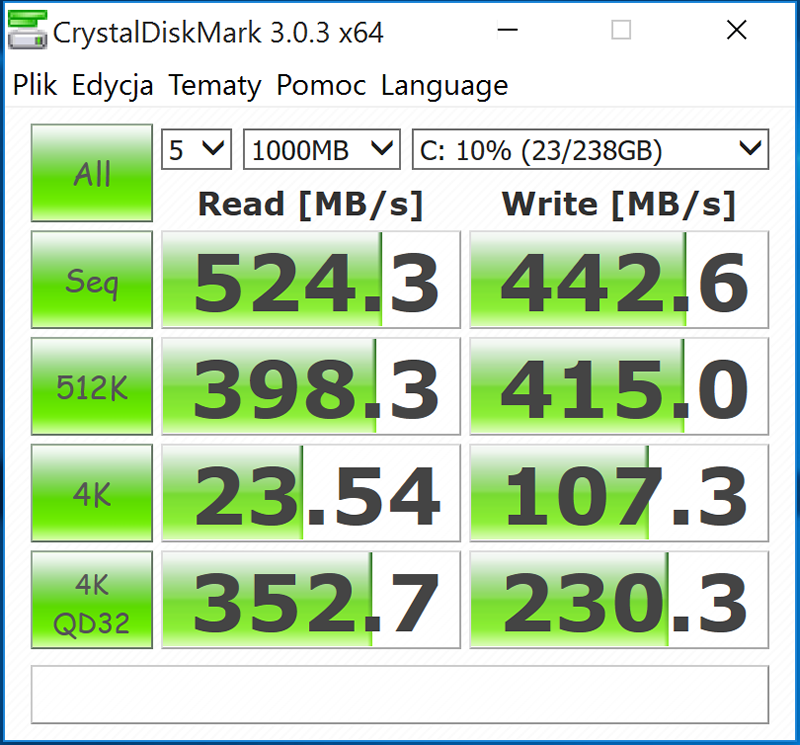Screen dimensions: 800x745
Task: Open the Language menu
Action: (444, 85)
